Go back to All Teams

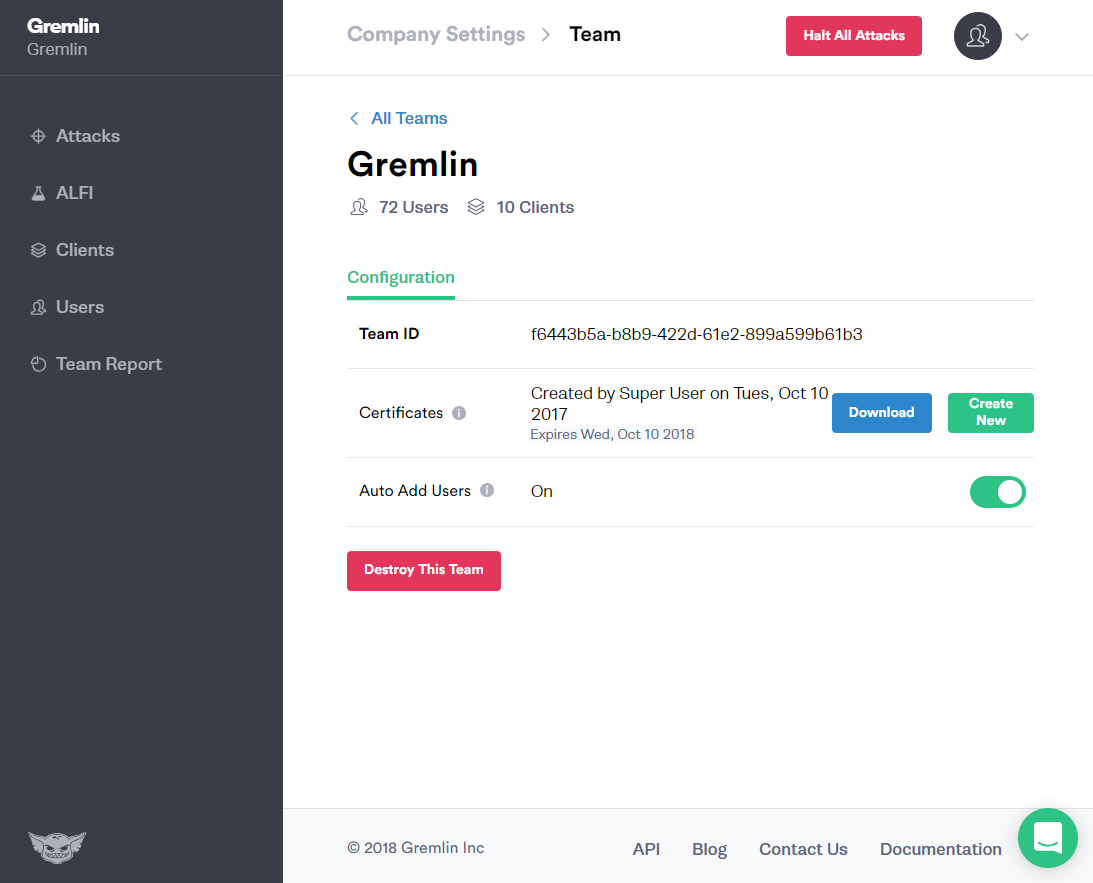pyautogui.click(x=409, y=118)
